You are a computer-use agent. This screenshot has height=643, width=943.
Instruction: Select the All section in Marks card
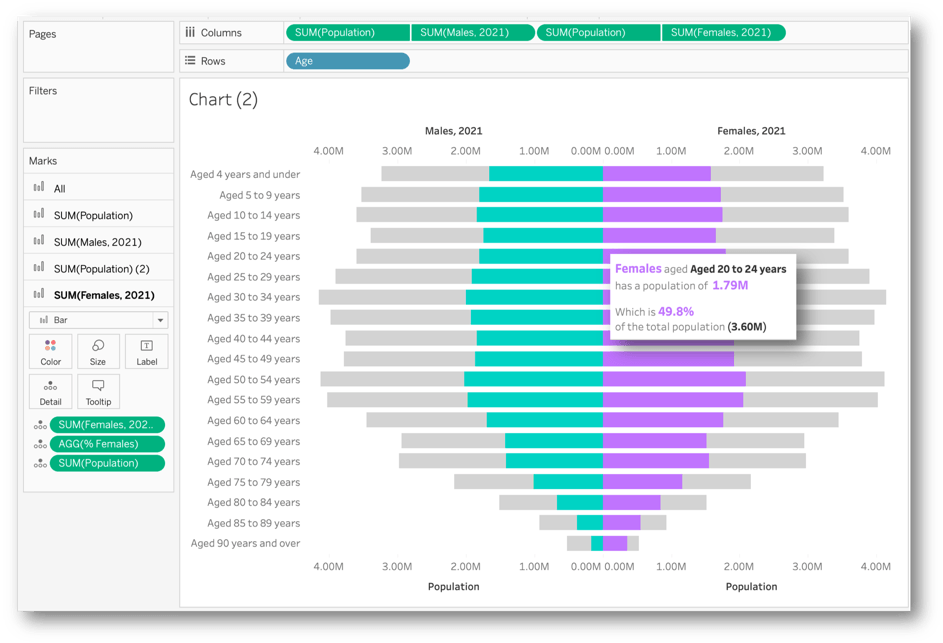click(60, 188)
